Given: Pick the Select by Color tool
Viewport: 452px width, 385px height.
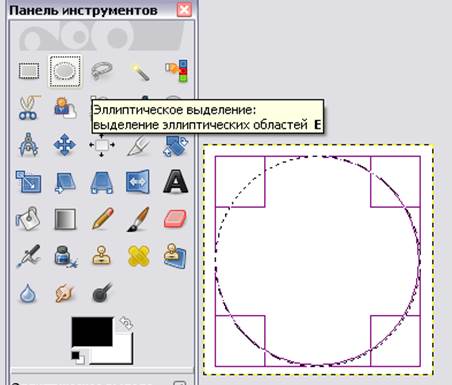Looking at the screenshot, I should (x=176, y=71).
